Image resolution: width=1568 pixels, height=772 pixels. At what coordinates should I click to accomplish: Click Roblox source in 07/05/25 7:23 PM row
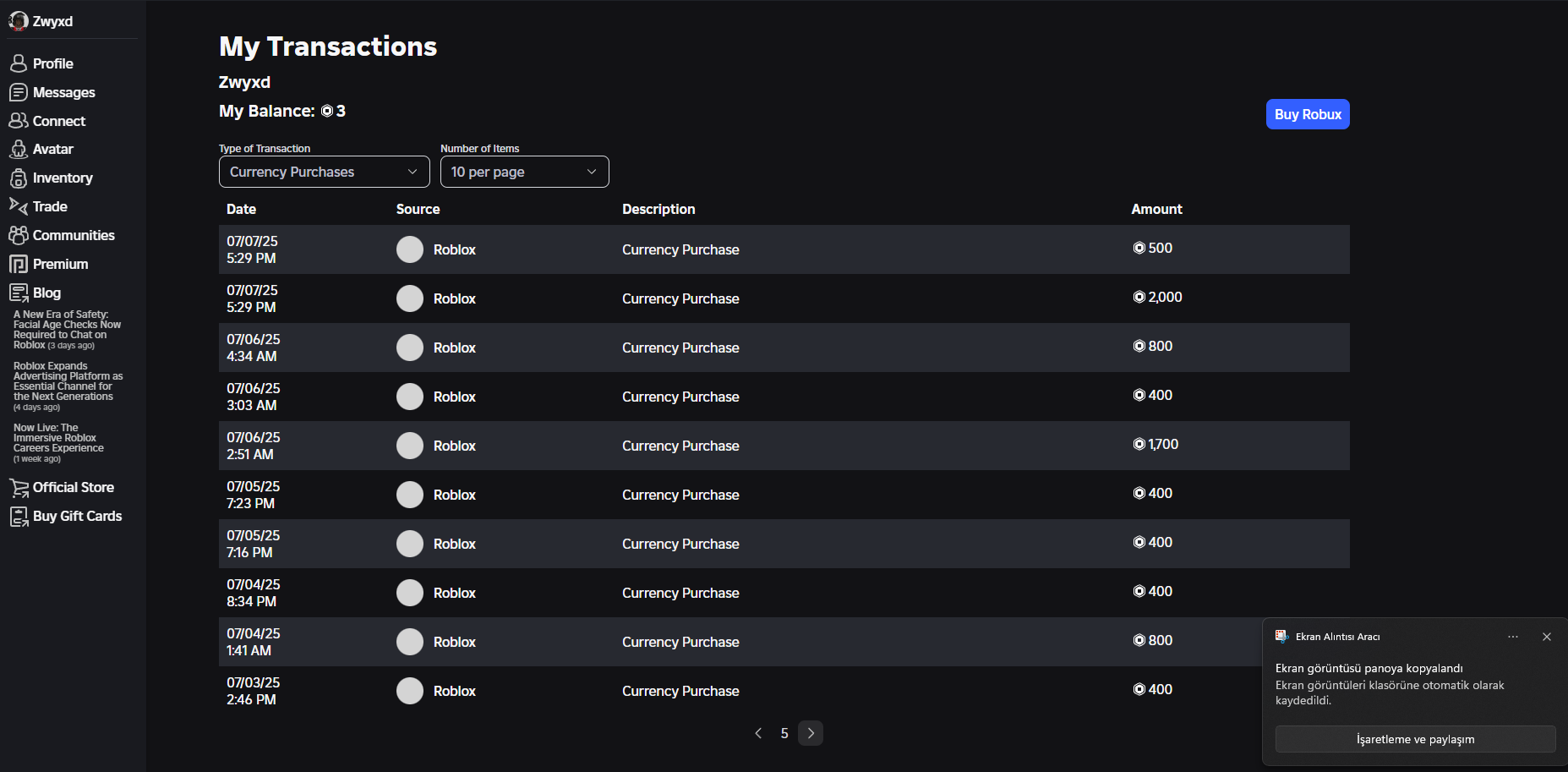(455, 495)
